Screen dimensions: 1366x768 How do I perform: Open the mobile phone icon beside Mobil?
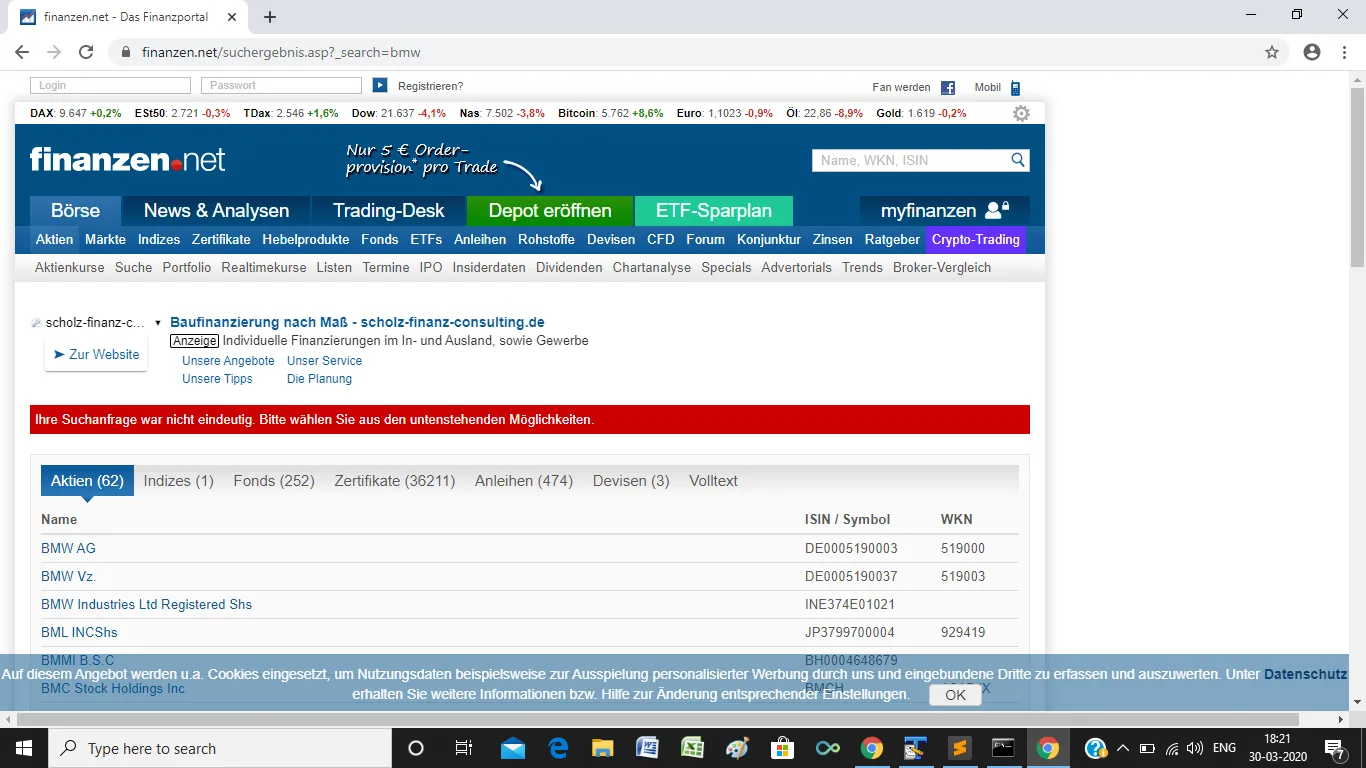click(x=1015, y=88)
